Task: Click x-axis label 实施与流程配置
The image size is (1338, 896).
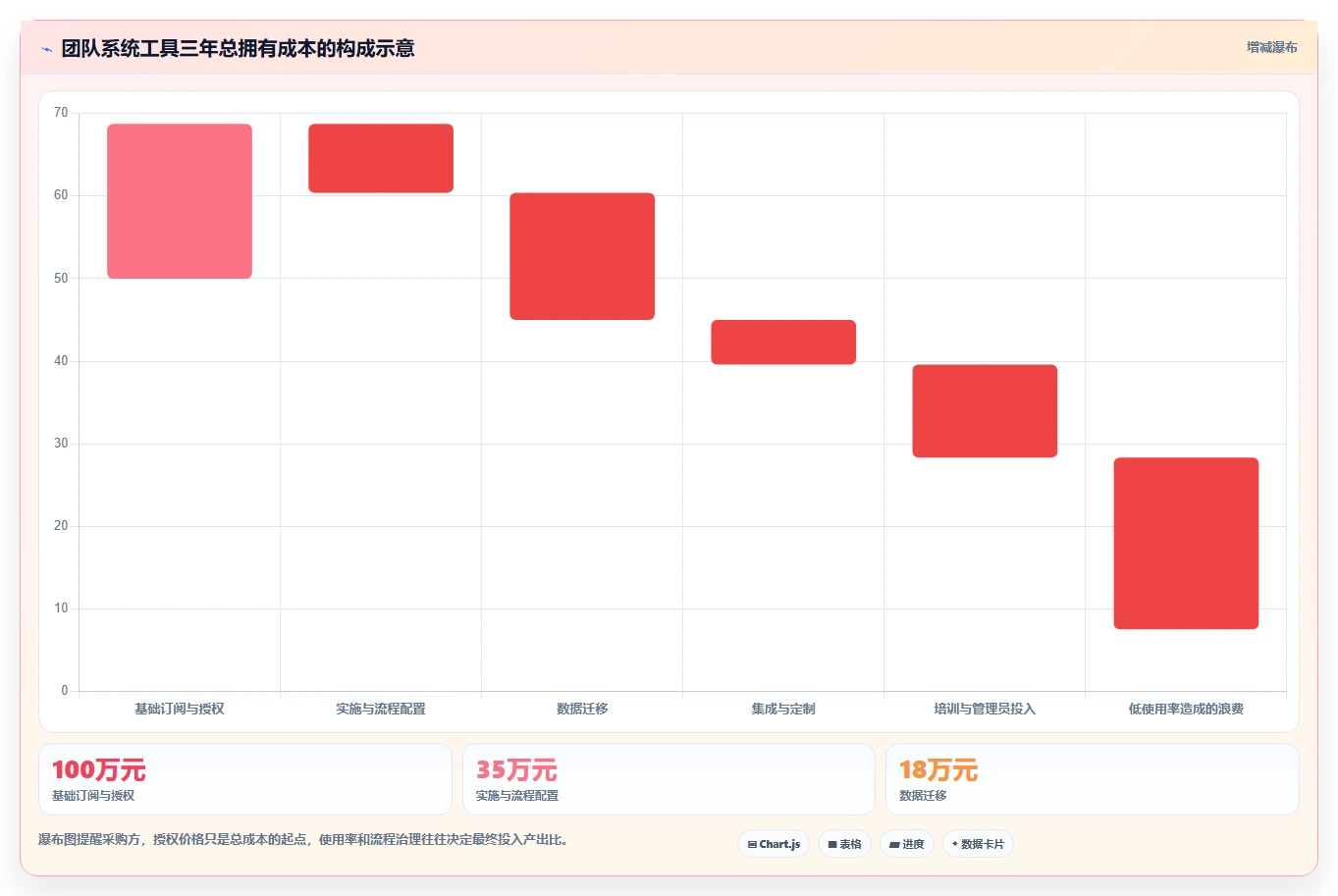Action: [381, 709]
